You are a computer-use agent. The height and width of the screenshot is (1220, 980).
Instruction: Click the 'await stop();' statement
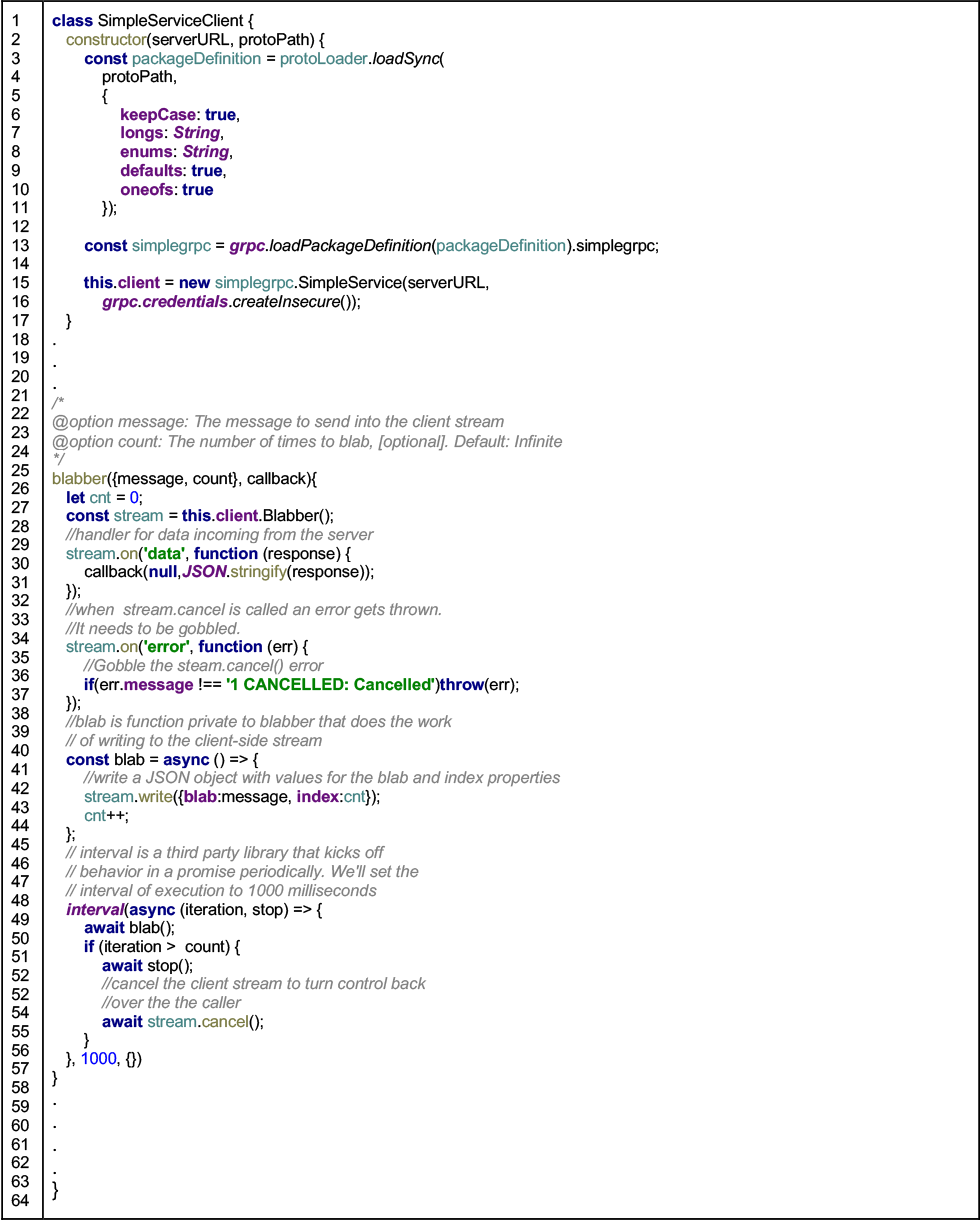tap(147, 965)
